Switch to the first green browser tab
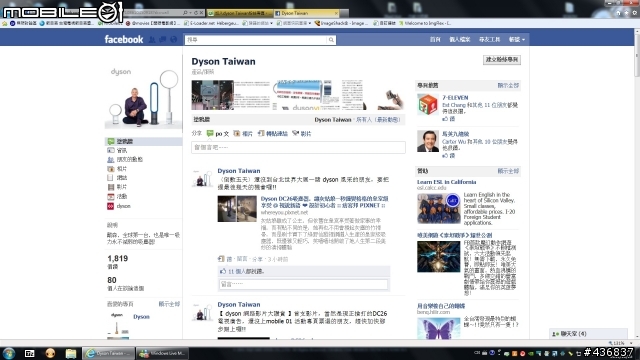Image resolution: width=640 pixels, height=360 pixels. click(x=239, y=13)
